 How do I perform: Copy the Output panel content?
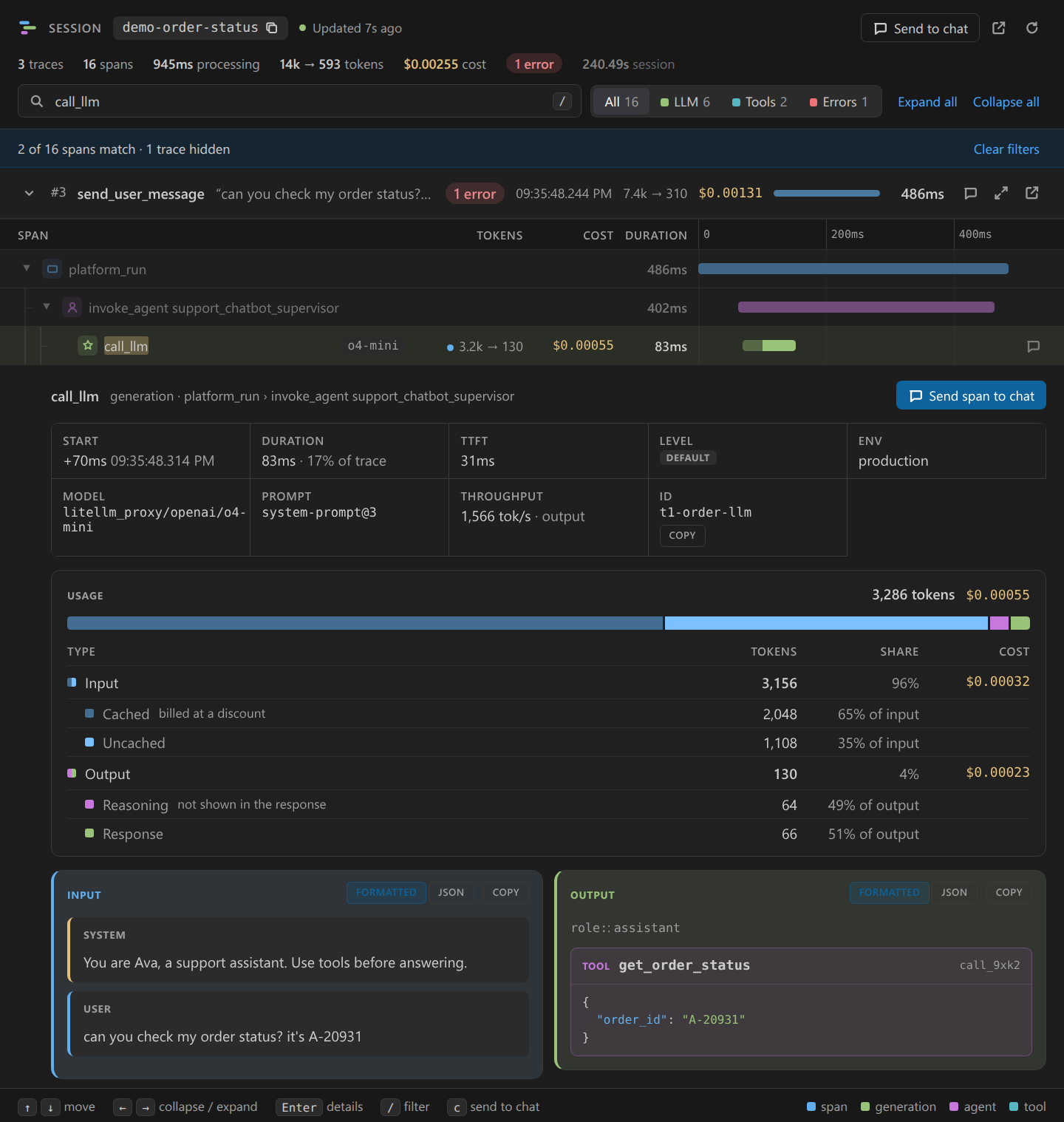point(1009,892)
